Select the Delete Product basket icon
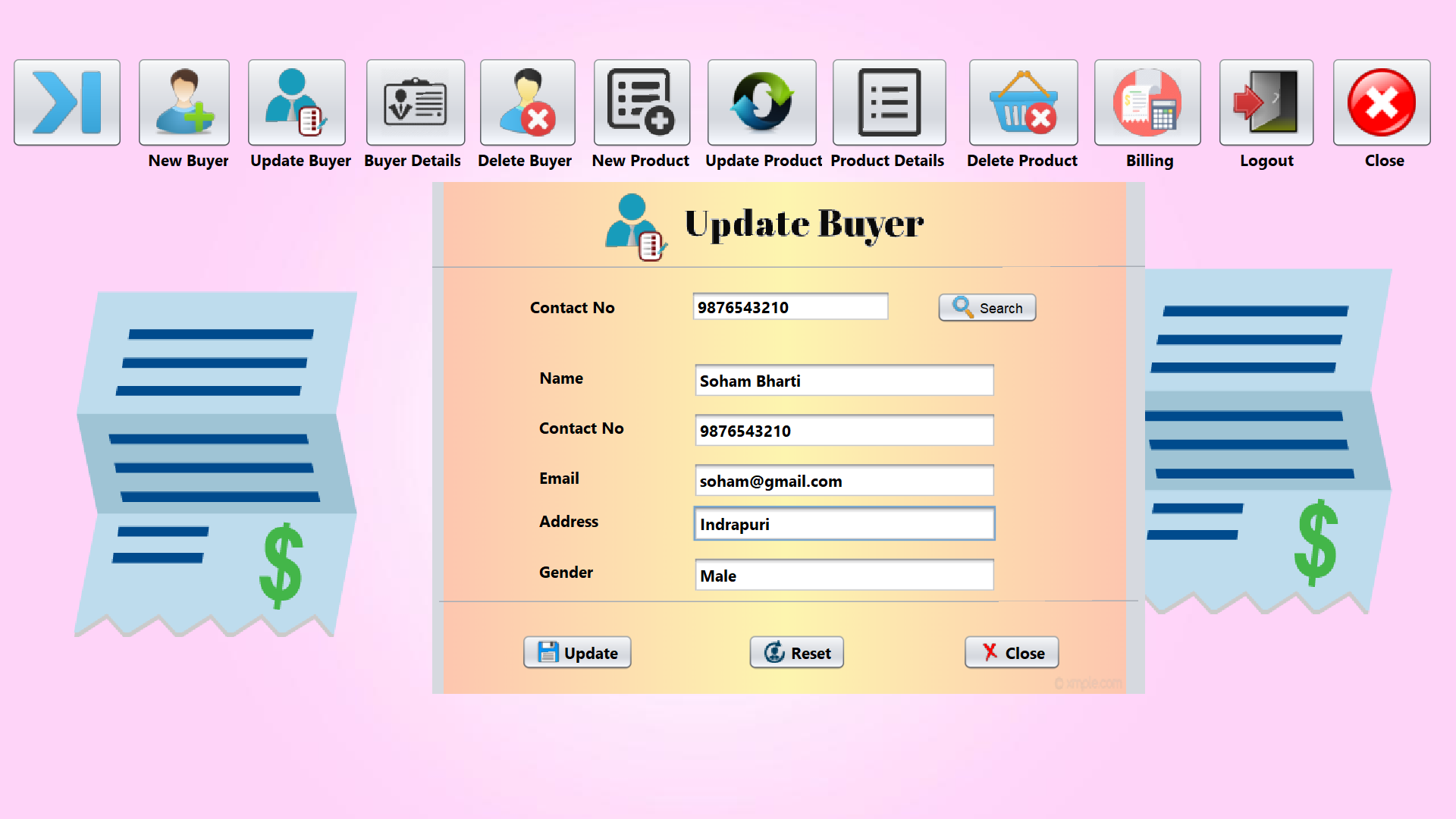Image resolution: width=1456 pixels, height=819 pixels. pyautogui.click(x=1023, y=102)
